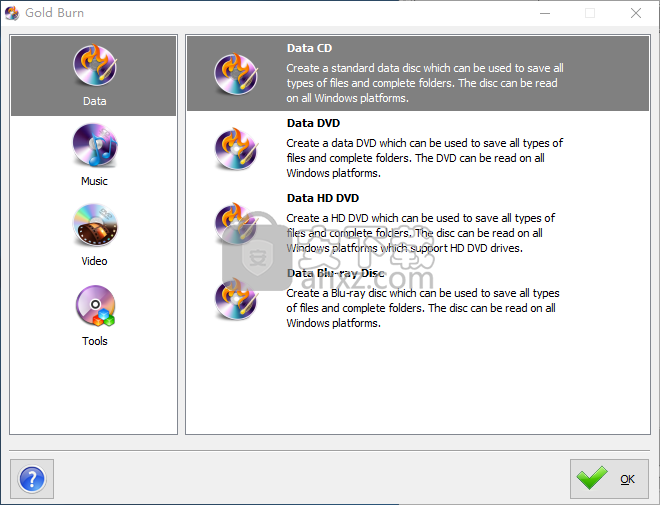The height and width of the screenshot is (505, 660).
Task: Minimize the Gold Burn window
Action: pyautogui.click(x=545, y=13)
